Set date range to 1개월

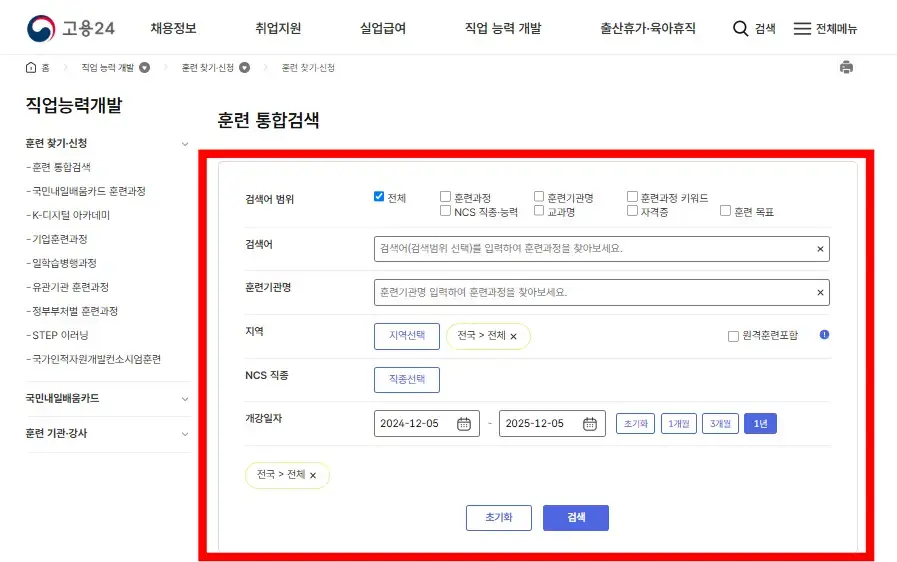tap(678, 424)
